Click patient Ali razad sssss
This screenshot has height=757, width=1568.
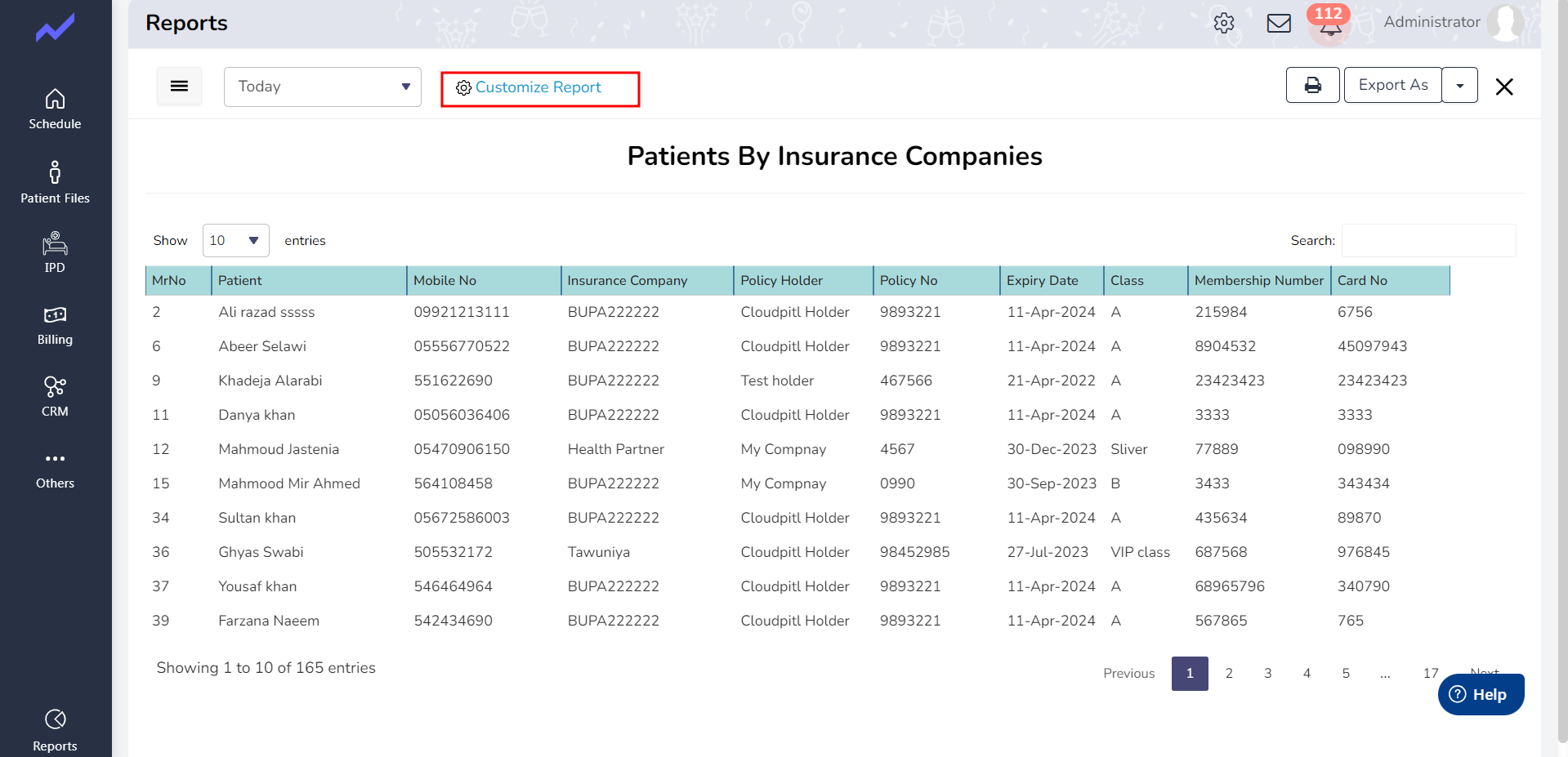click(x=266, y=312)
